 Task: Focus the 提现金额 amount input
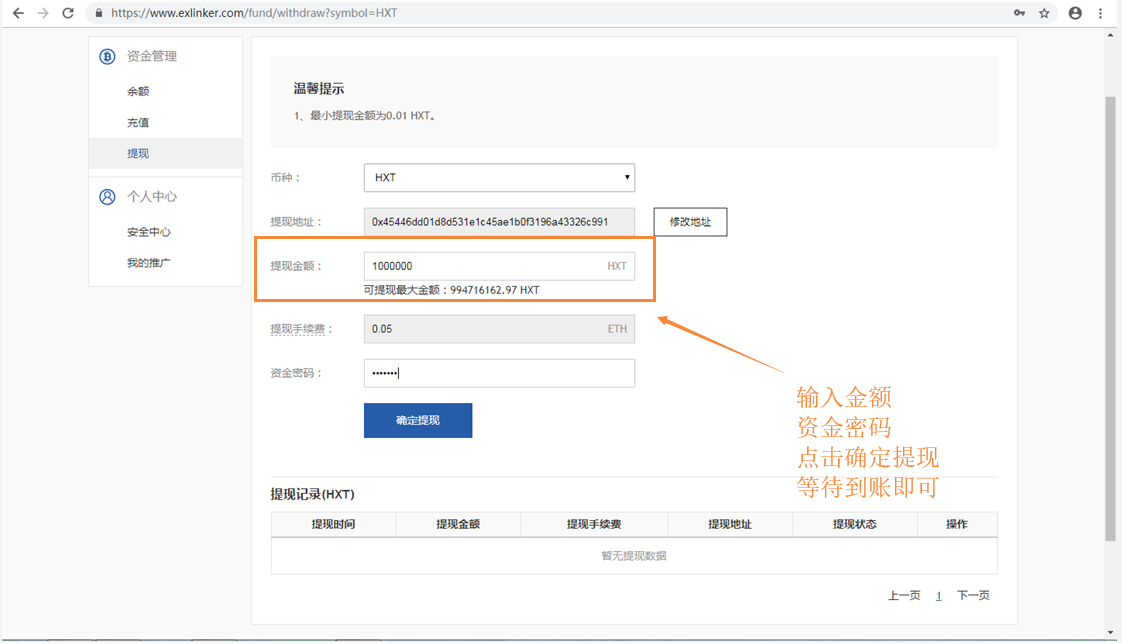pyautogui.click(x=499, y=266)
